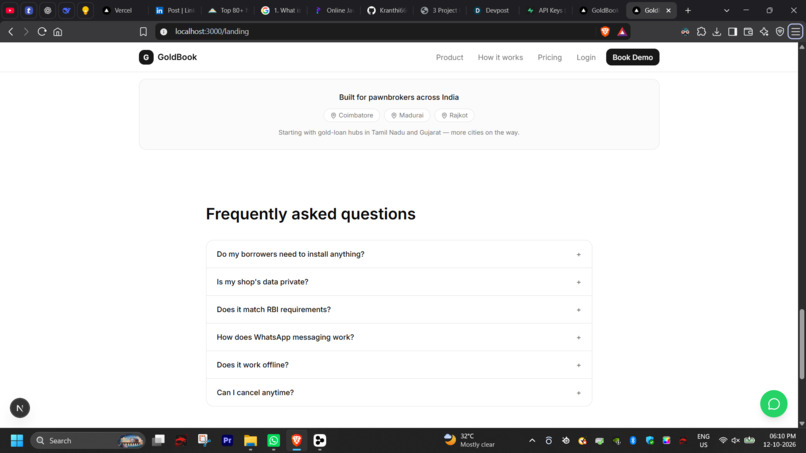
Task: Expand "Do my borrowers need to install anything?"
Action: [399, 254]
